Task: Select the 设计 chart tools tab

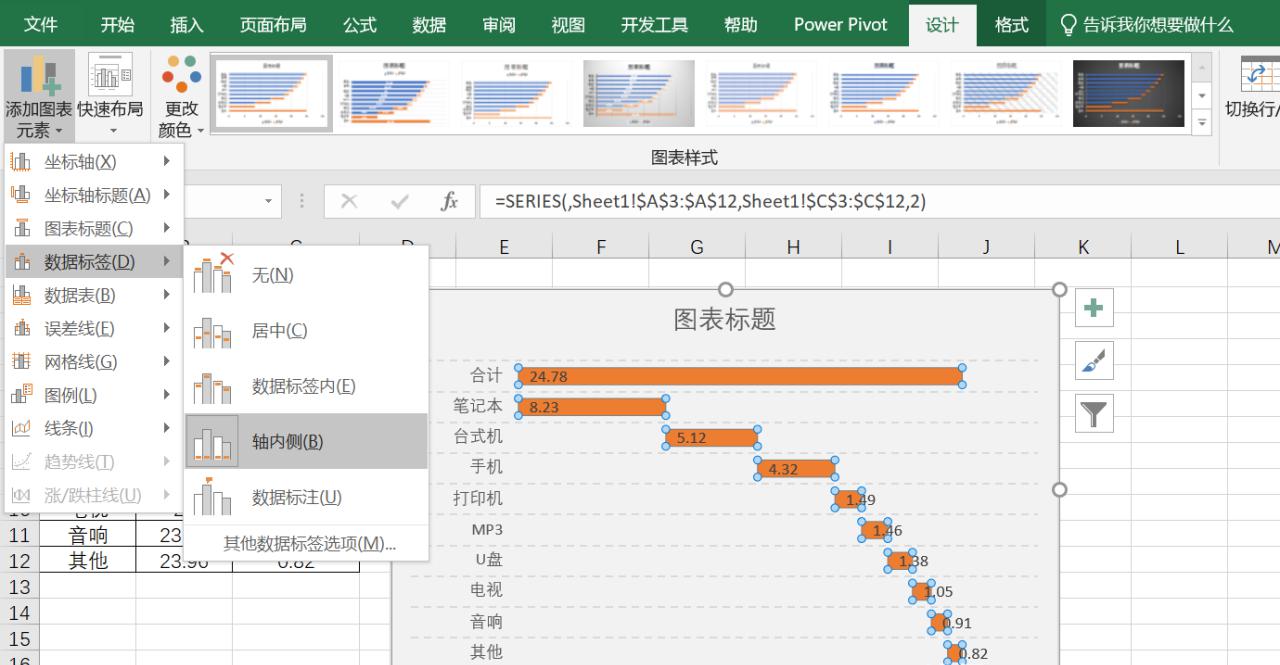Action: pos(942,25)
